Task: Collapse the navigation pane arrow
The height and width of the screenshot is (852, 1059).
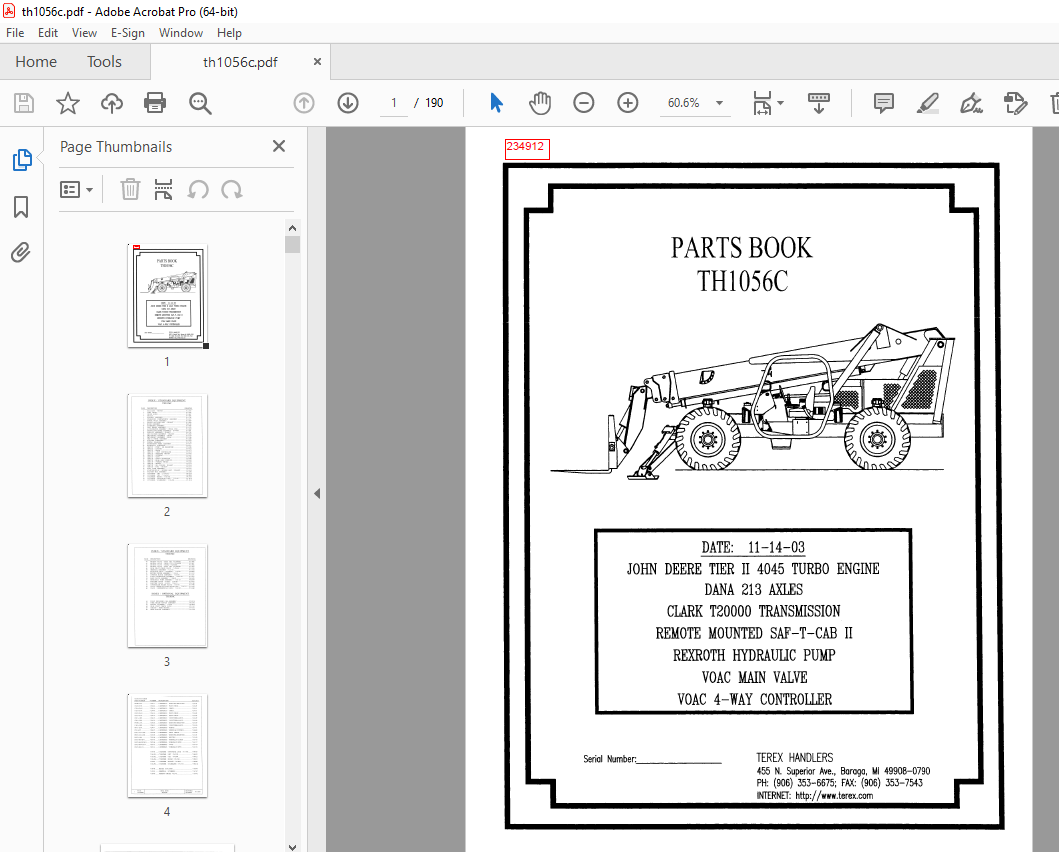Action: click(x=317, y=494)
